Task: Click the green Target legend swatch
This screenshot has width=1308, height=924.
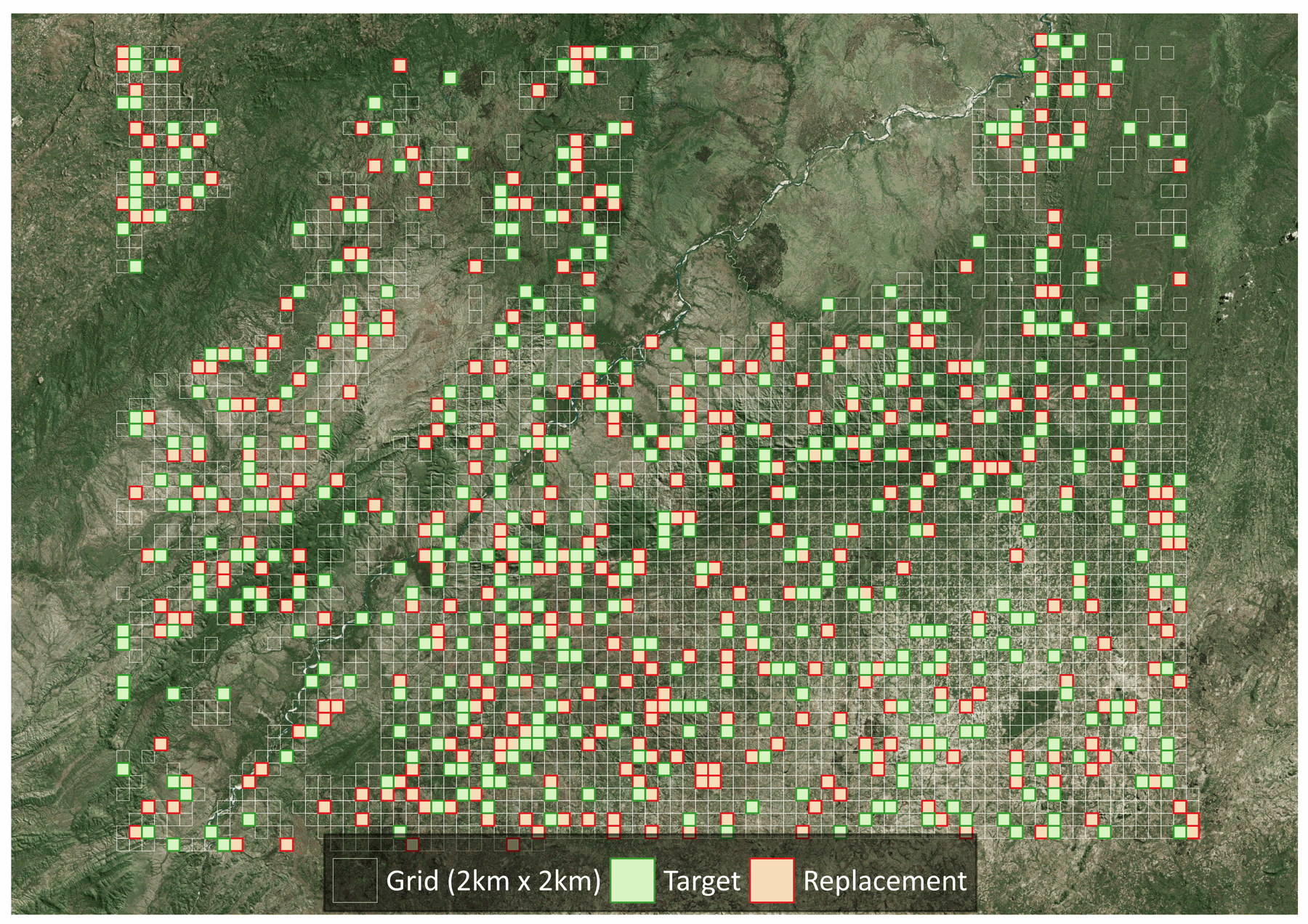Action: pos(632,880)
